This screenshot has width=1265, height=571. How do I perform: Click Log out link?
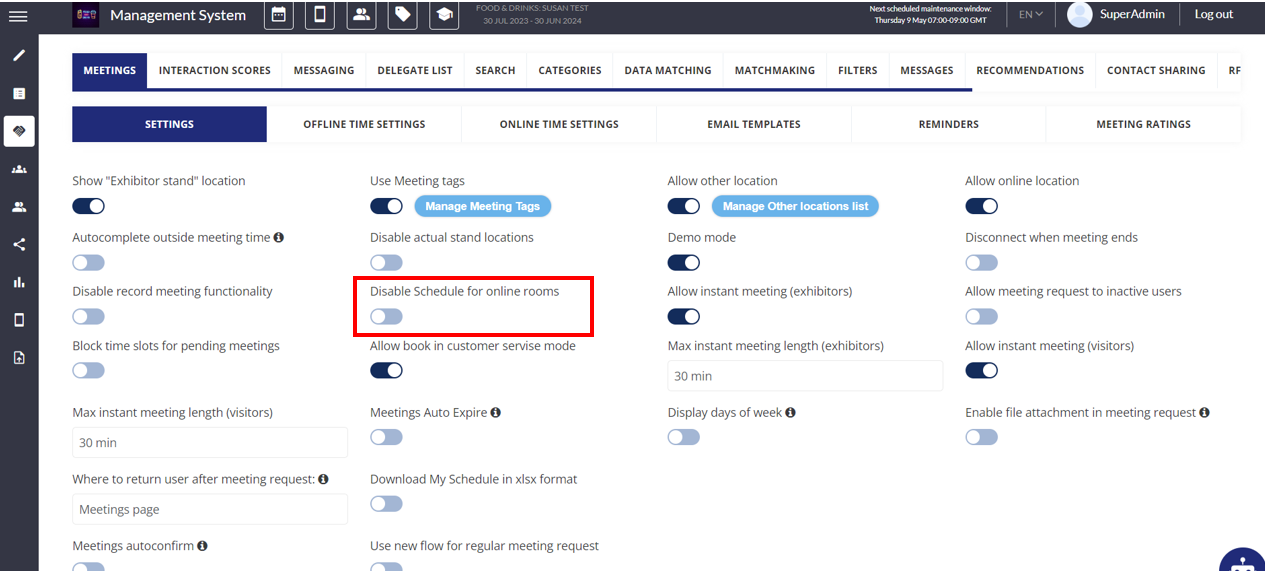(x=1213, y=15)
